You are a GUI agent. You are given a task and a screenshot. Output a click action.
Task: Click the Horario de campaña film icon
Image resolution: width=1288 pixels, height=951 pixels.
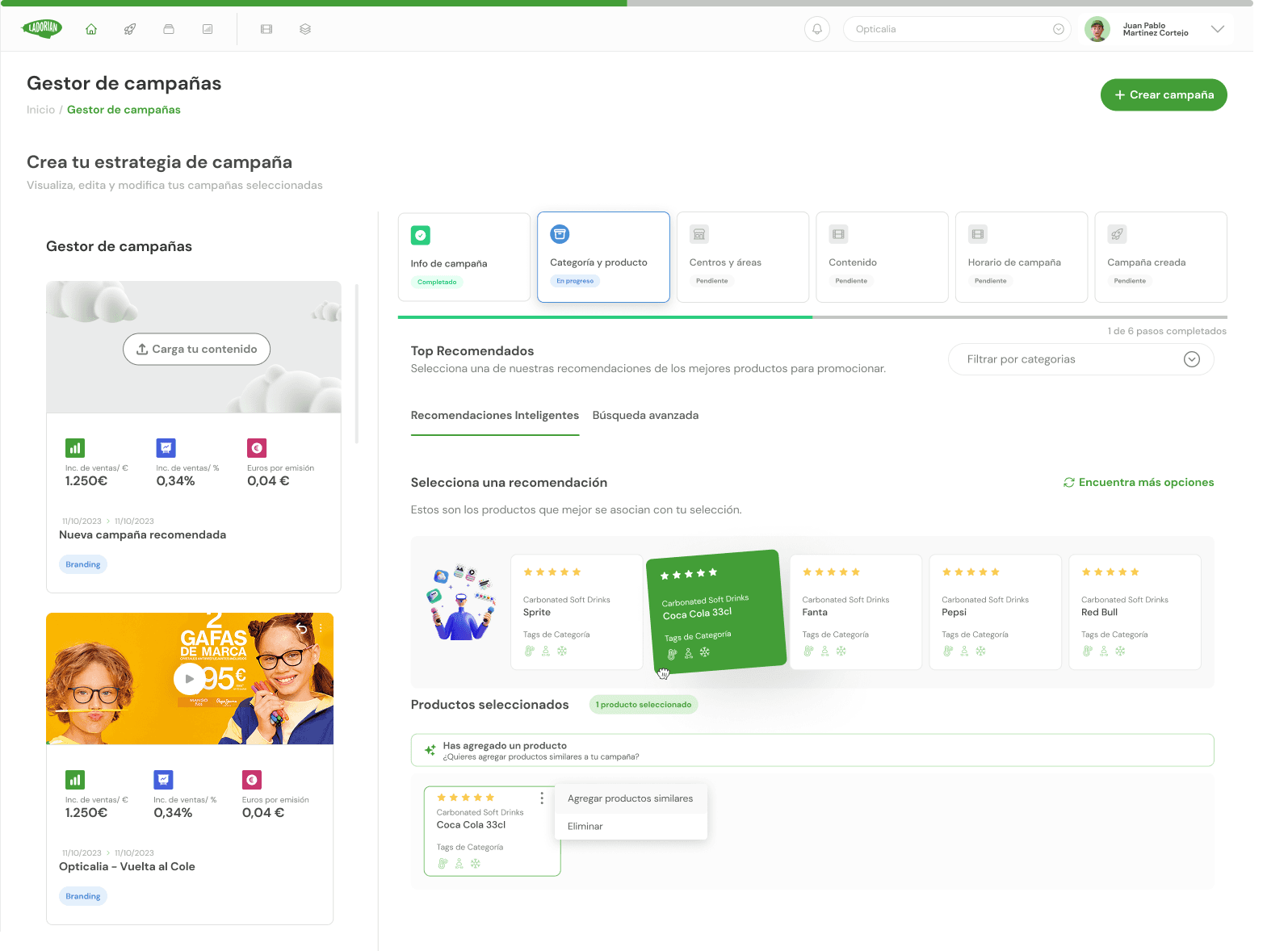(978, 234)
